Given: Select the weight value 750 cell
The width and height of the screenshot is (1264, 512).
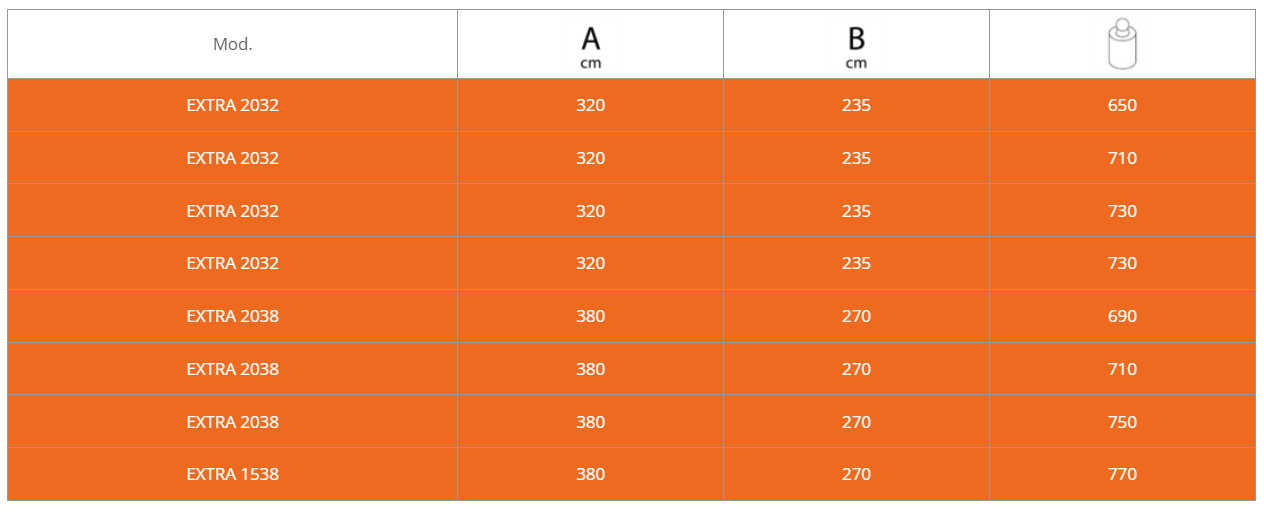Looking at the screenshot, I should click(1122, 422).
